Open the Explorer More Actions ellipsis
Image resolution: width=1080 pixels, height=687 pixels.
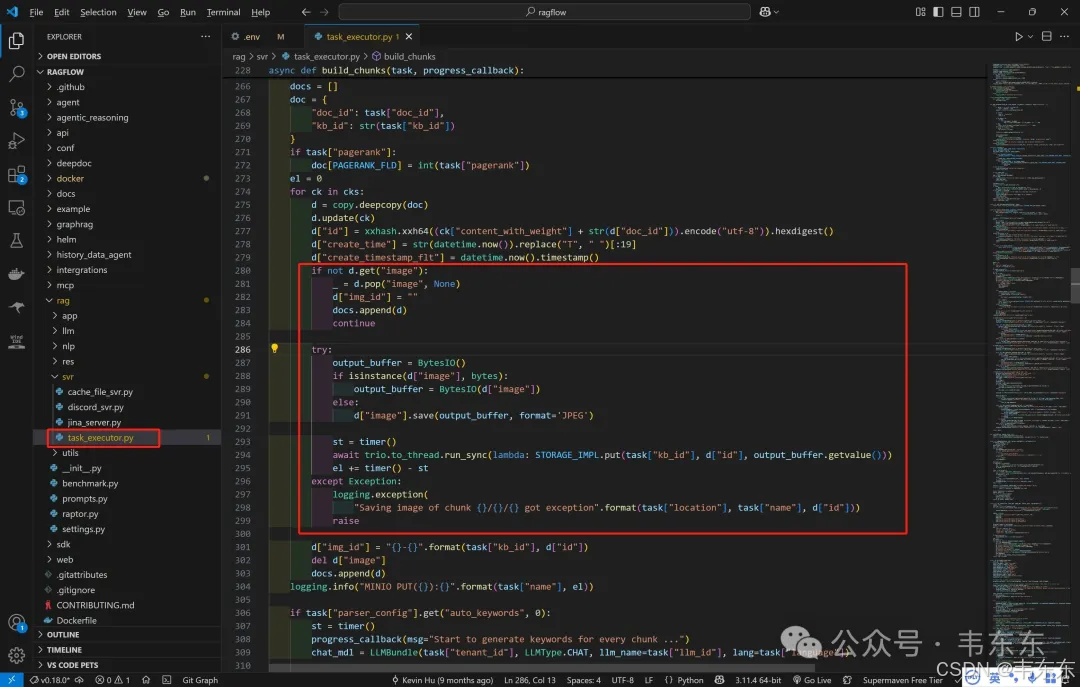click(205, 37)
